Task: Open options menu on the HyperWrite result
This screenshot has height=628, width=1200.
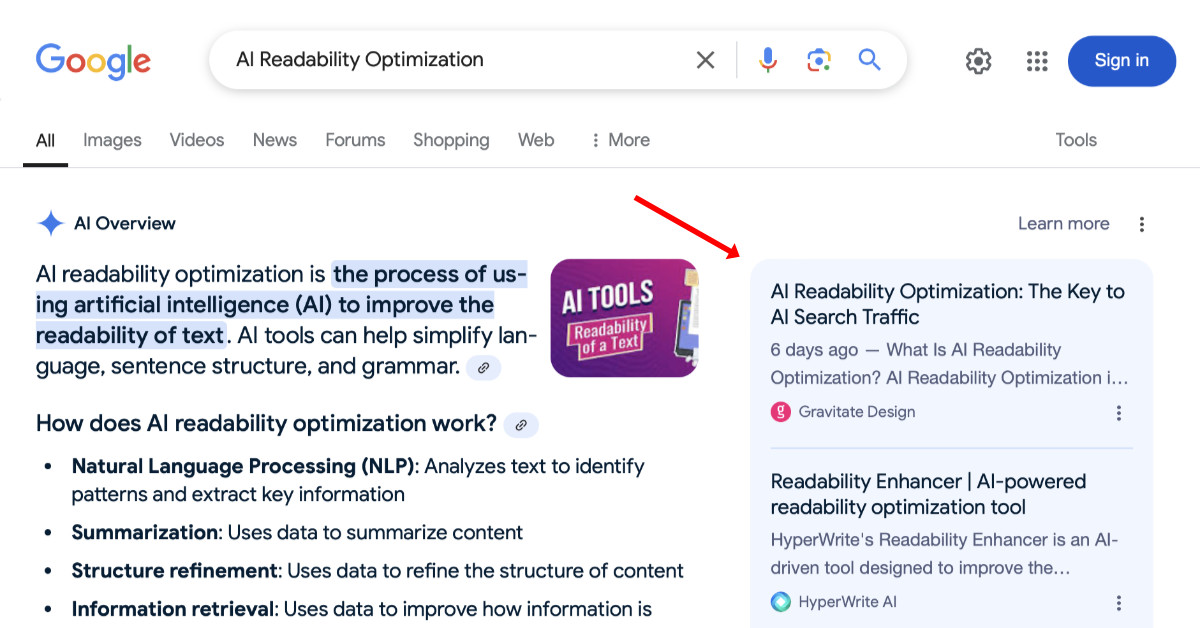Action: click(1118, 602)
